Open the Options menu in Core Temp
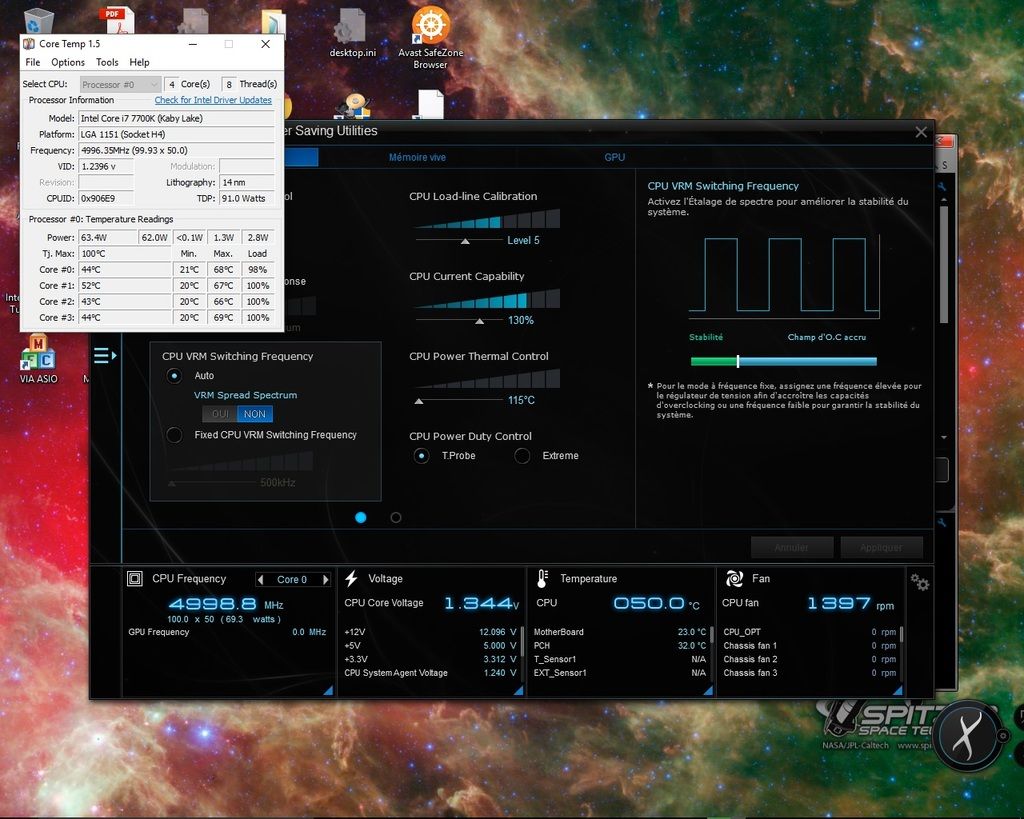Image resolution: width=1024 pixels, height=819 pixels. click(68, 62)
